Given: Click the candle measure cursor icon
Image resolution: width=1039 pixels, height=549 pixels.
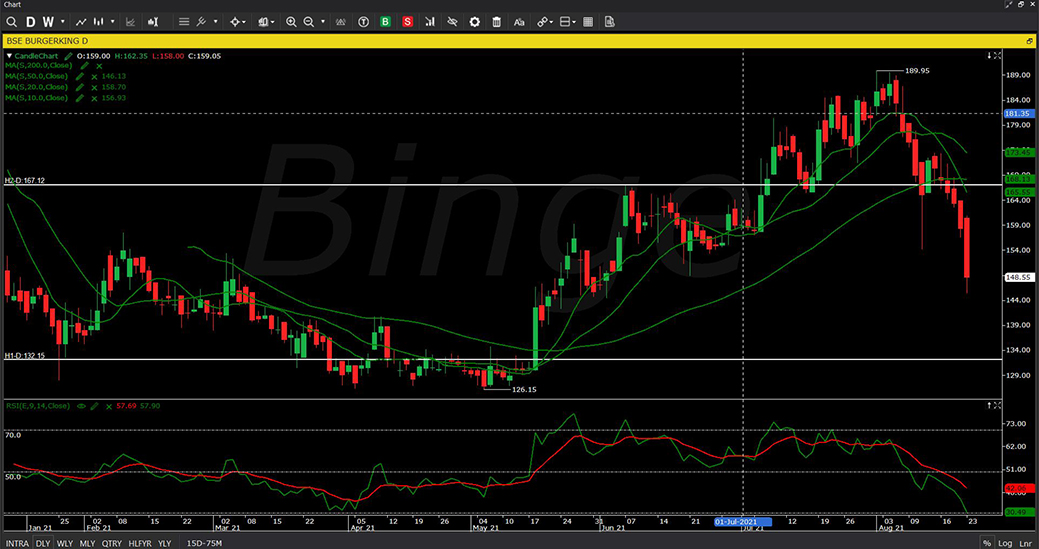Looking at the screenshot, I should 153,22.
